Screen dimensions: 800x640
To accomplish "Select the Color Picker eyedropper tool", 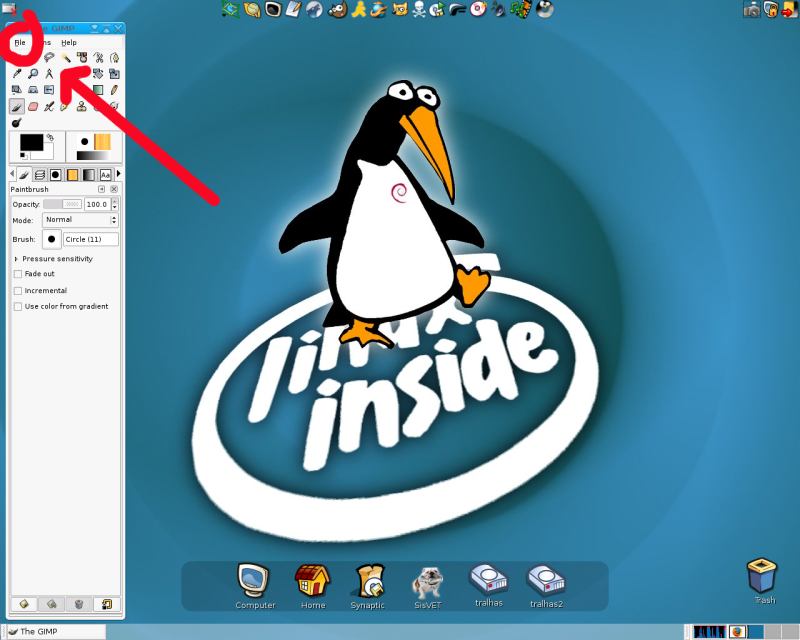I will [x=17, y=73].
